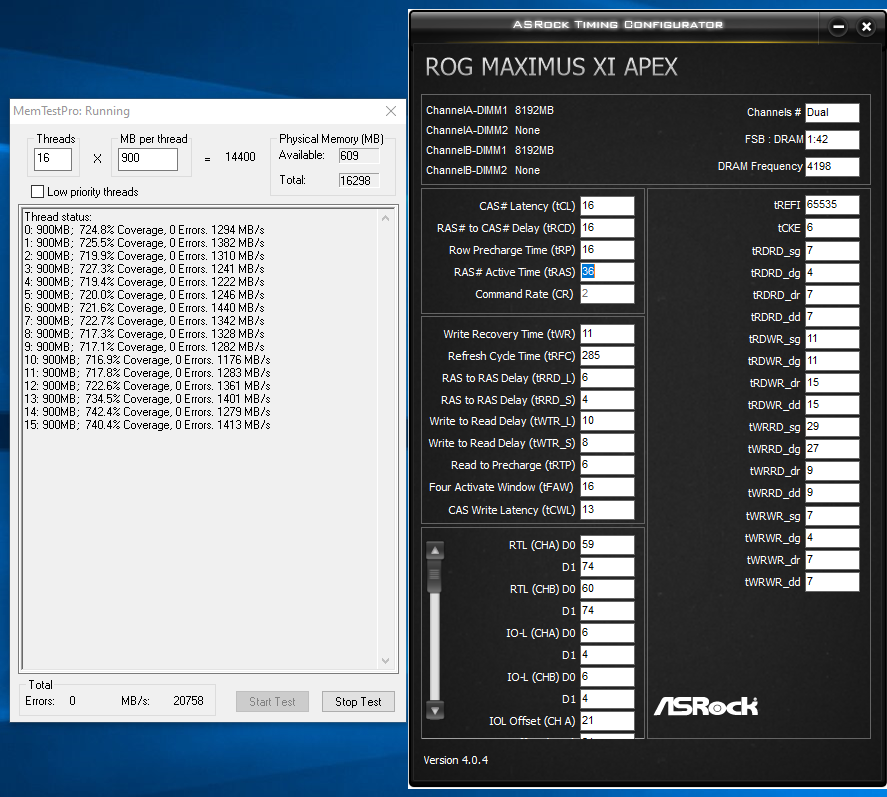The height and width of the screenshot is (797, 887).
Task: Click the tRDRD_dg value field
Action: point(832,273)
